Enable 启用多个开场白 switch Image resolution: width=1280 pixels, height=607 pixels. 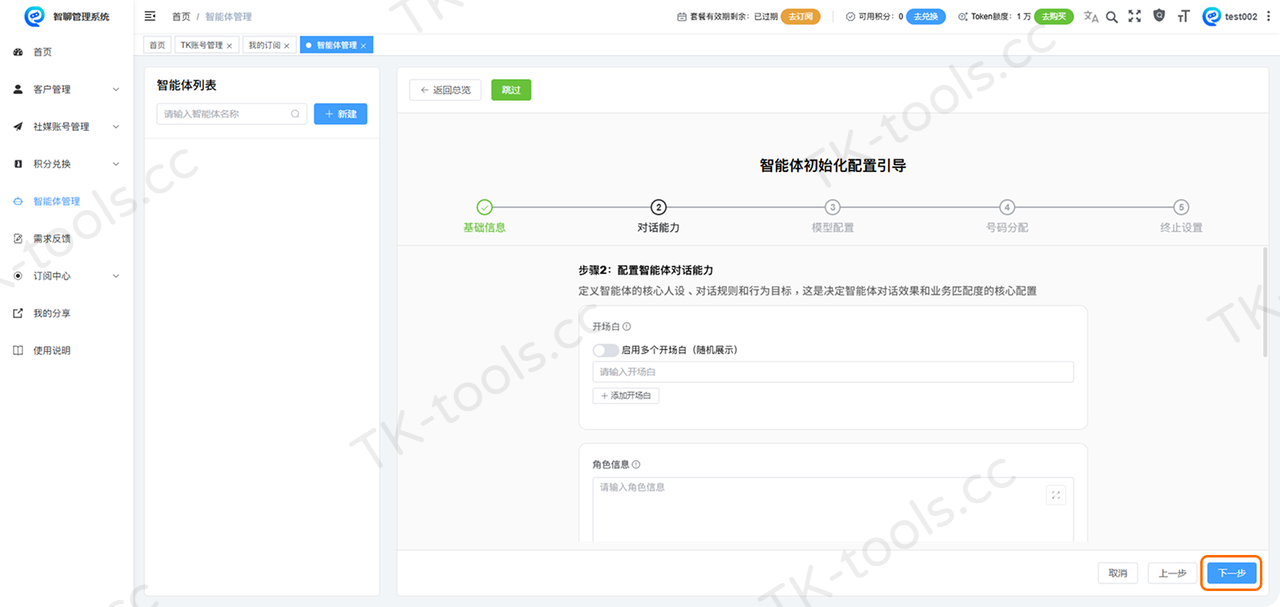[605, 350]
